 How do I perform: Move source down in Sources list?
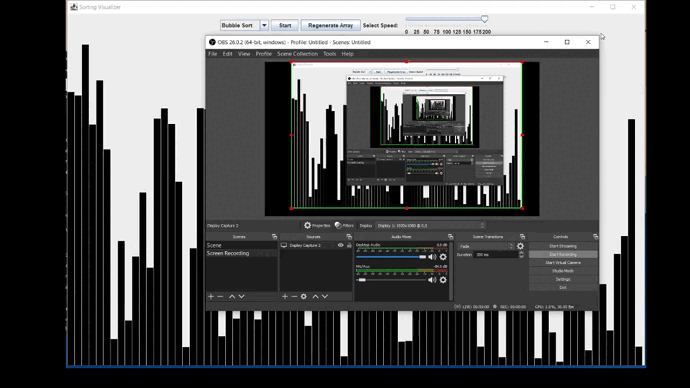point(325,296)
